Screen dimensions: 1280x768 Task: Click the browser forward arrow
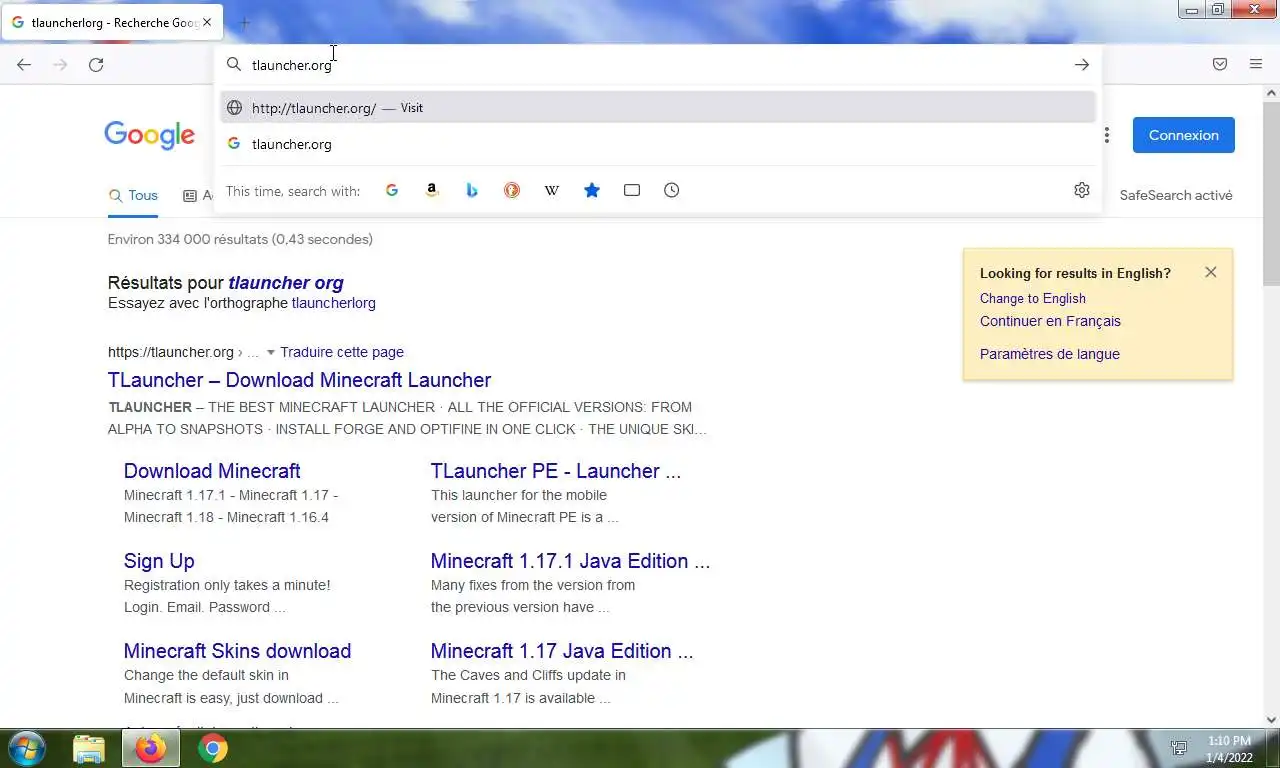pyautogui.click(x=60, y=64)
